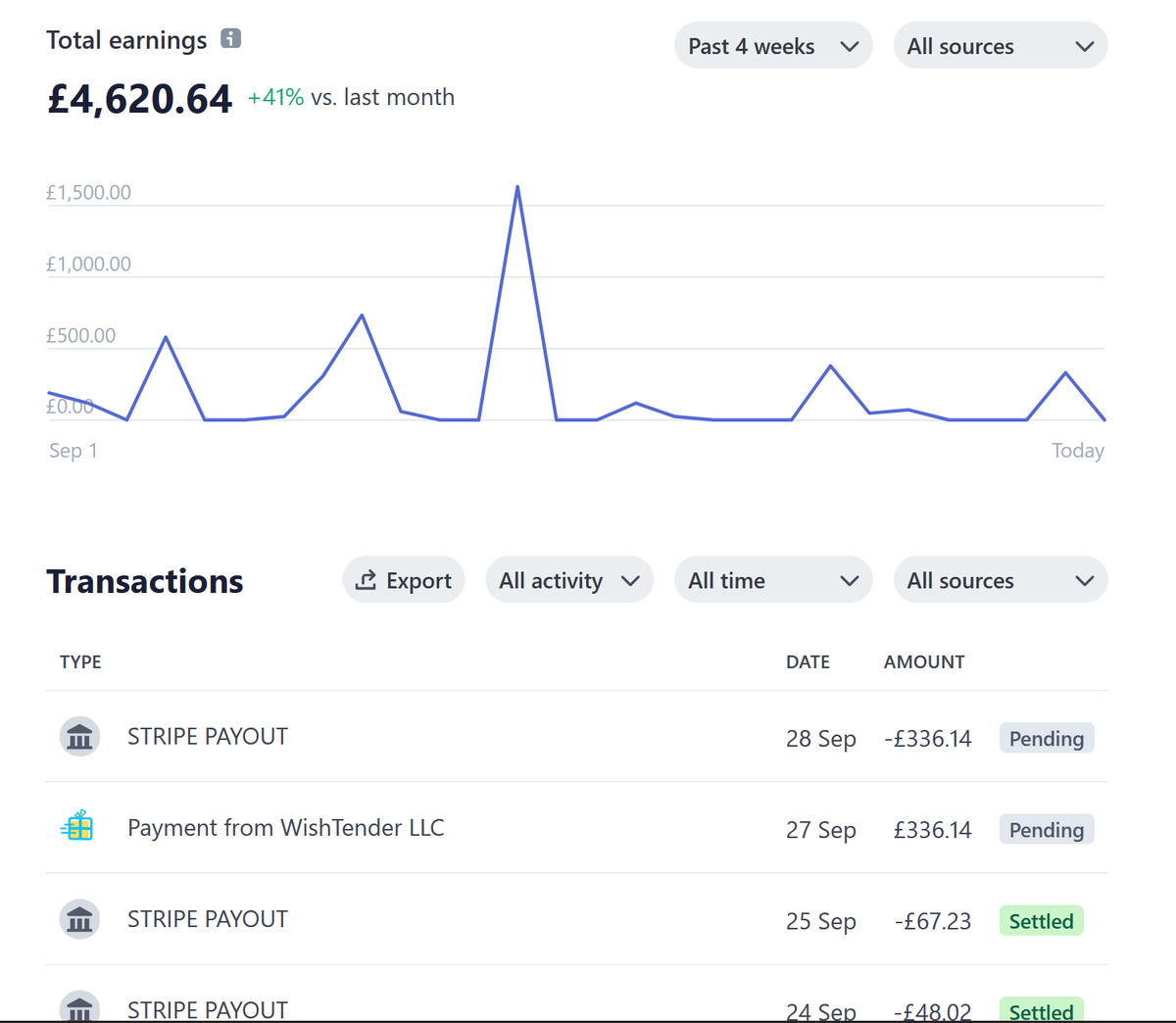1176x1023 pixels.
Task: Click the £500.00 axis label
Action: [80, 335]
